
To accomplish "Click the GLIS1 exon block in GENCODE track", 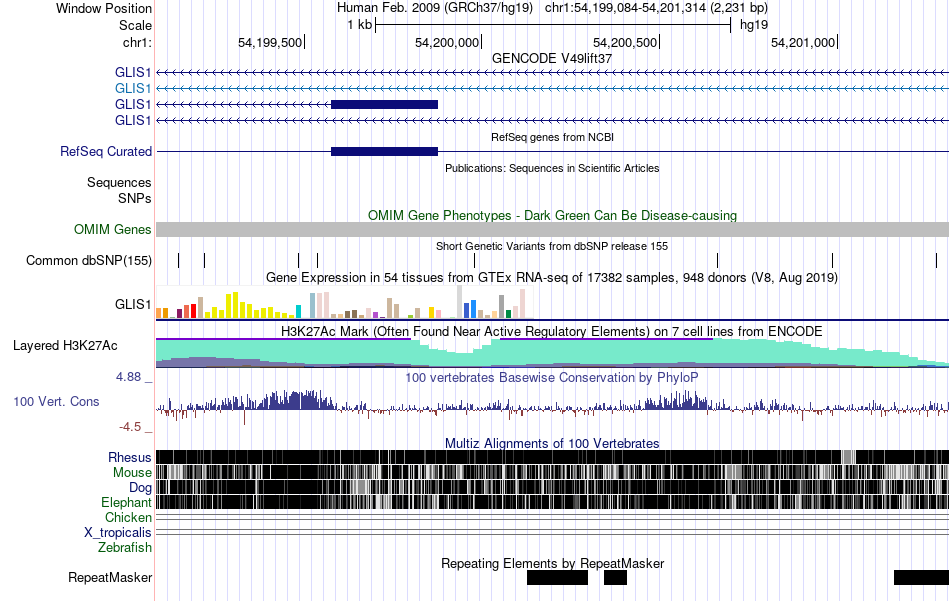I will [x=384, y=104].
